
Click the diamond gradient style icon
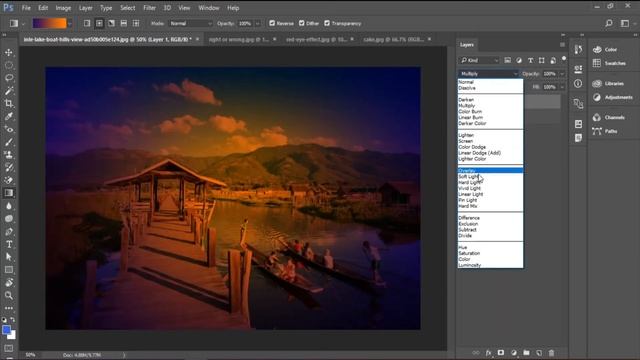click(136, 23)
